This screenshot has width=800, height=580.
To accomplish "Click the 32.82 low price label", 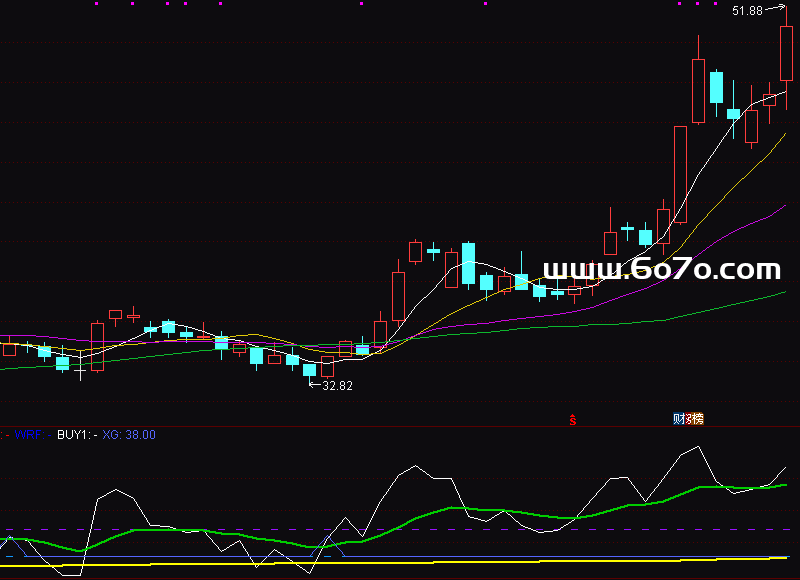I will pyautogui.click(x=337, y=385).
